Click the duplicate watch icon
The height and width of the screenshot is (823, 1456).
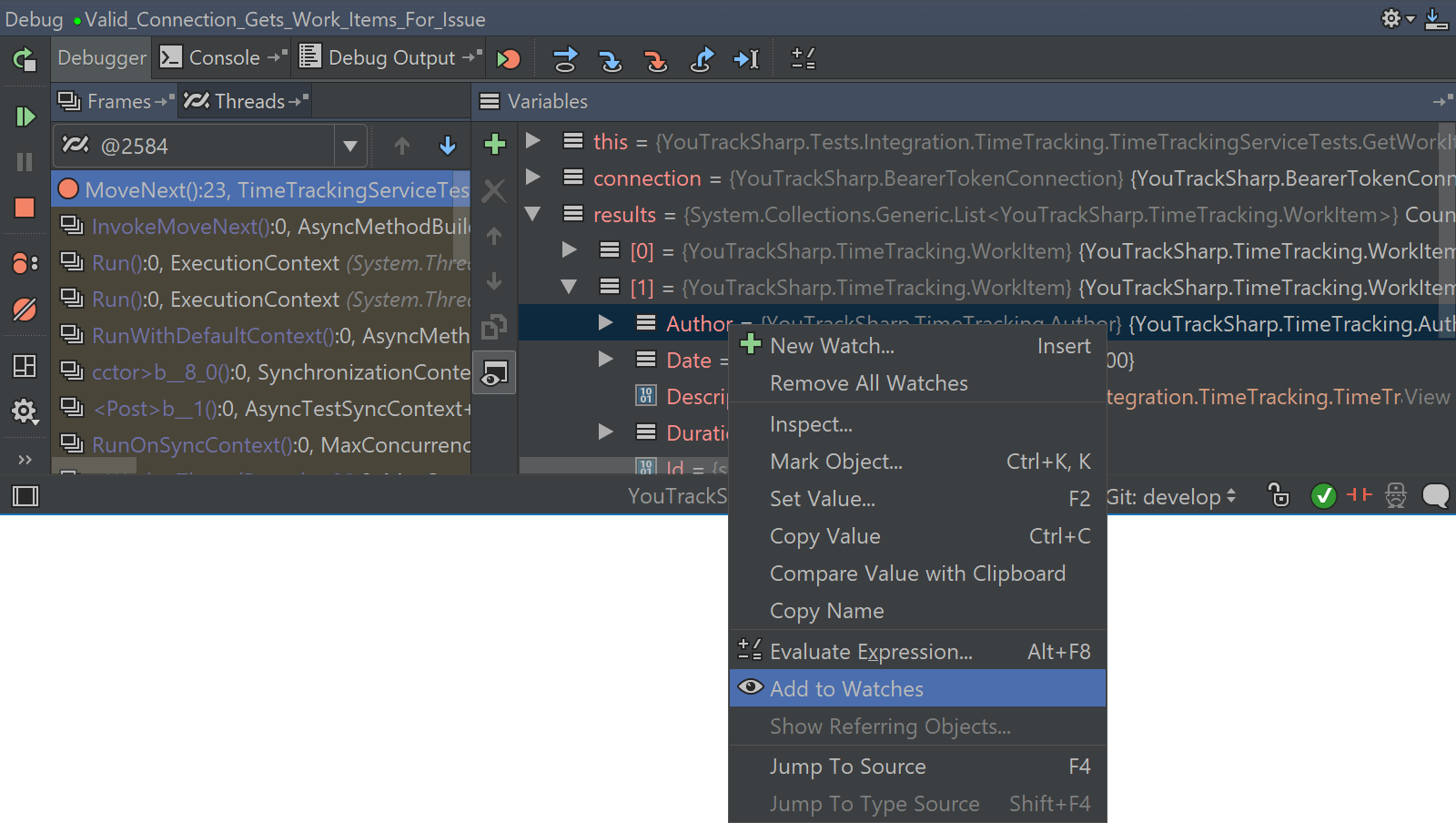[x=494, y=326]
